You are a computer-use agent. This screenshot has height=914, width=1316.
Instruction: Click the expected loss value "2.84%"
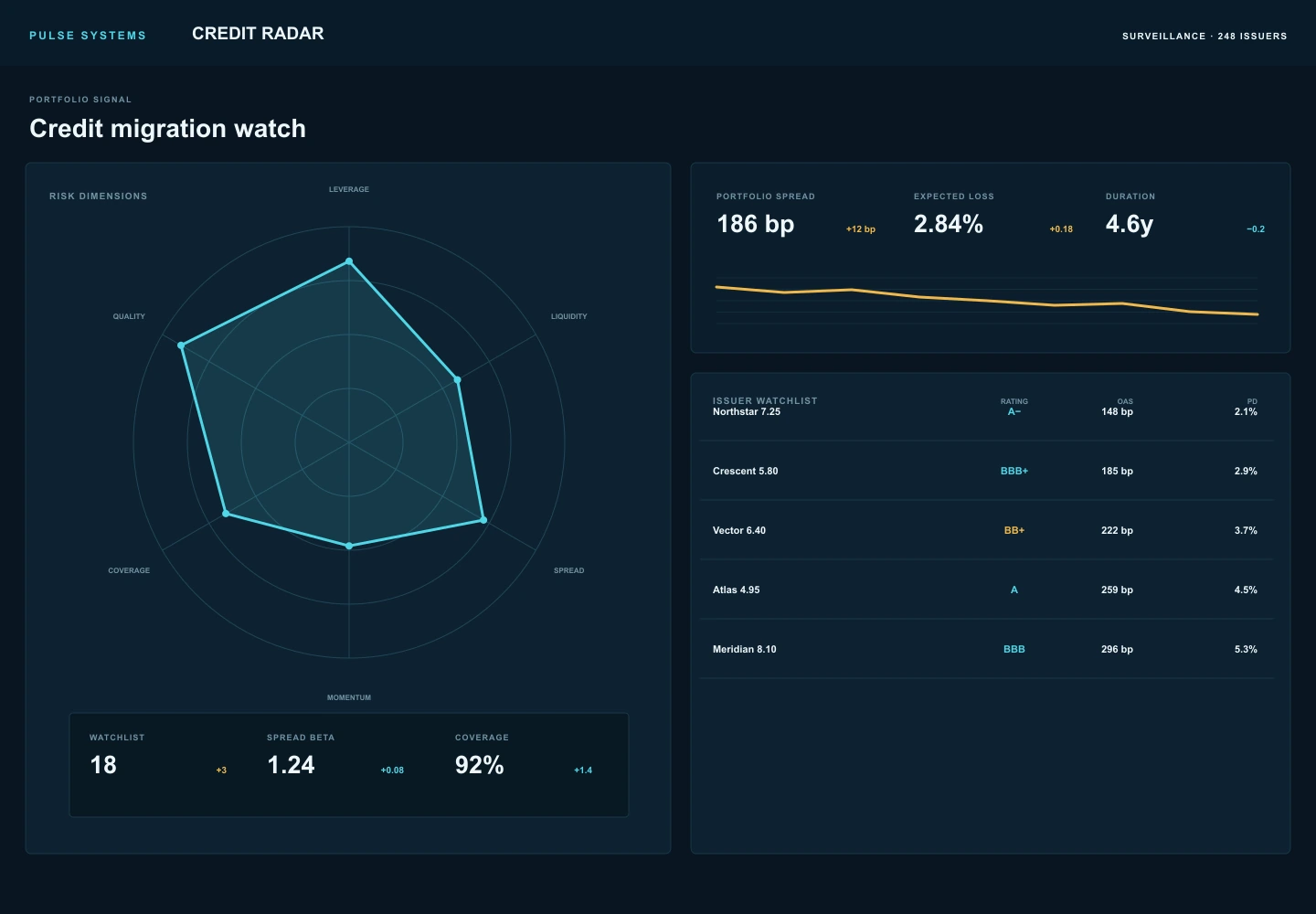(949, 224)
